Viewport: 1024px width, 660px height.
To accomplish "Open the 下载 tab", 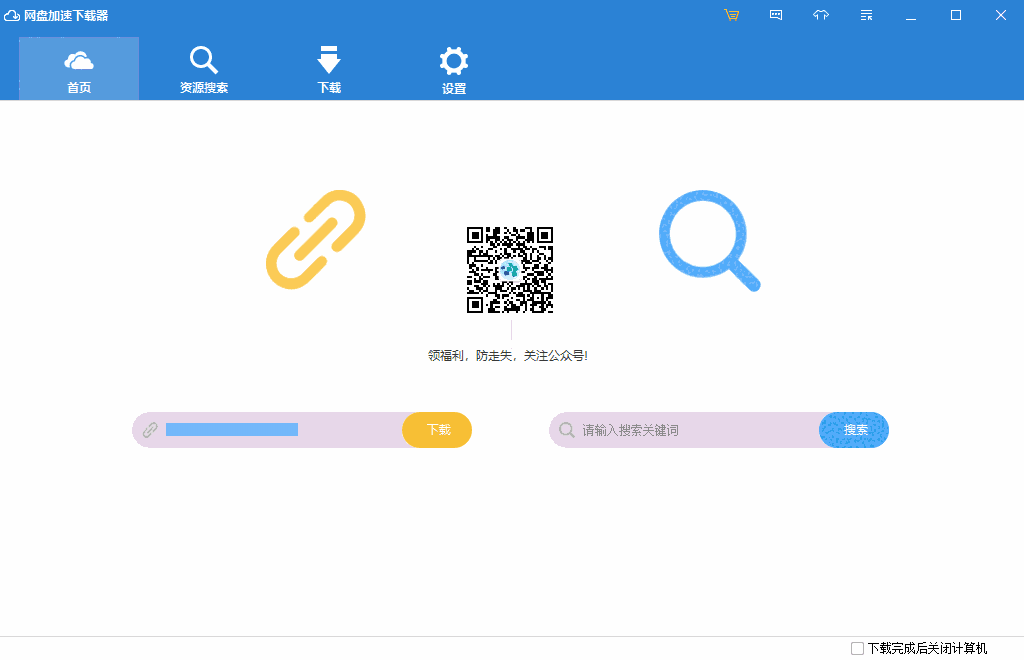I will [328, 67].
